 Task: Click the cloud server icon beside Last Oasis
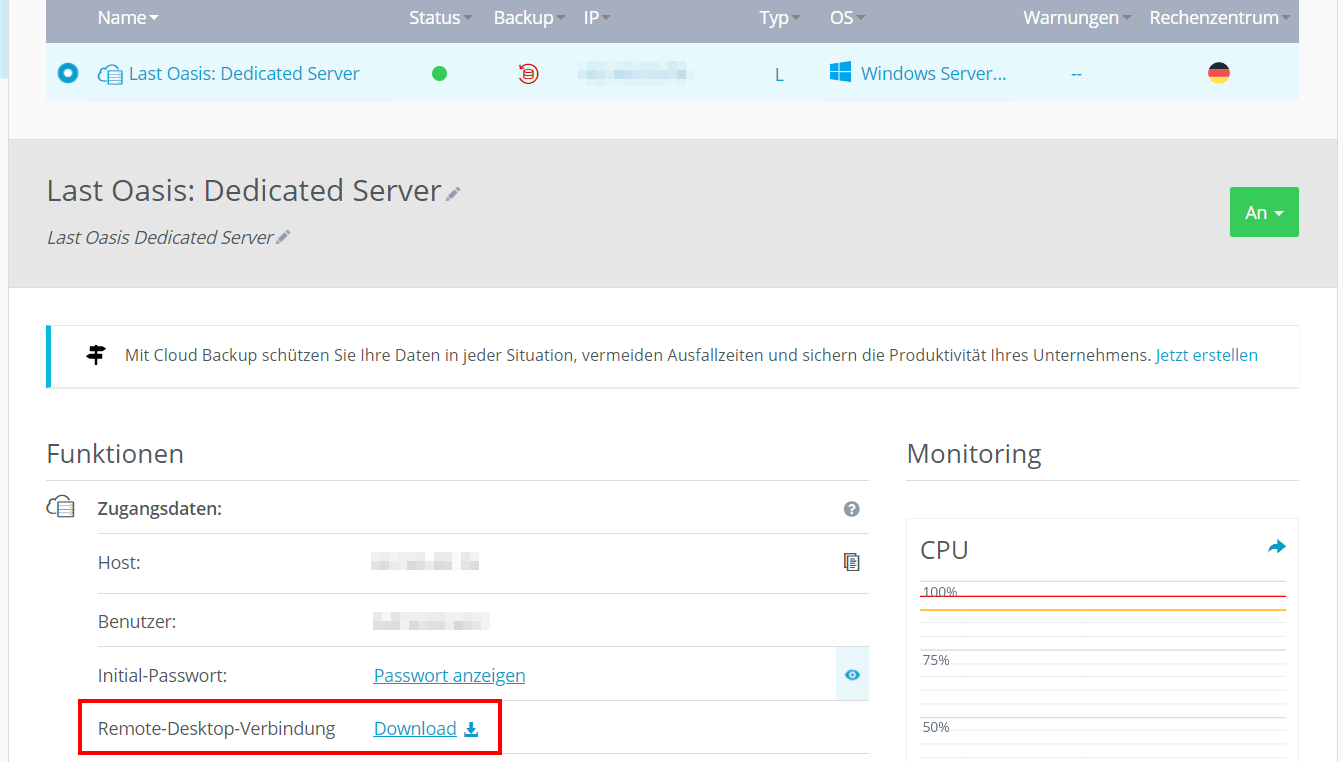point(110,74)
